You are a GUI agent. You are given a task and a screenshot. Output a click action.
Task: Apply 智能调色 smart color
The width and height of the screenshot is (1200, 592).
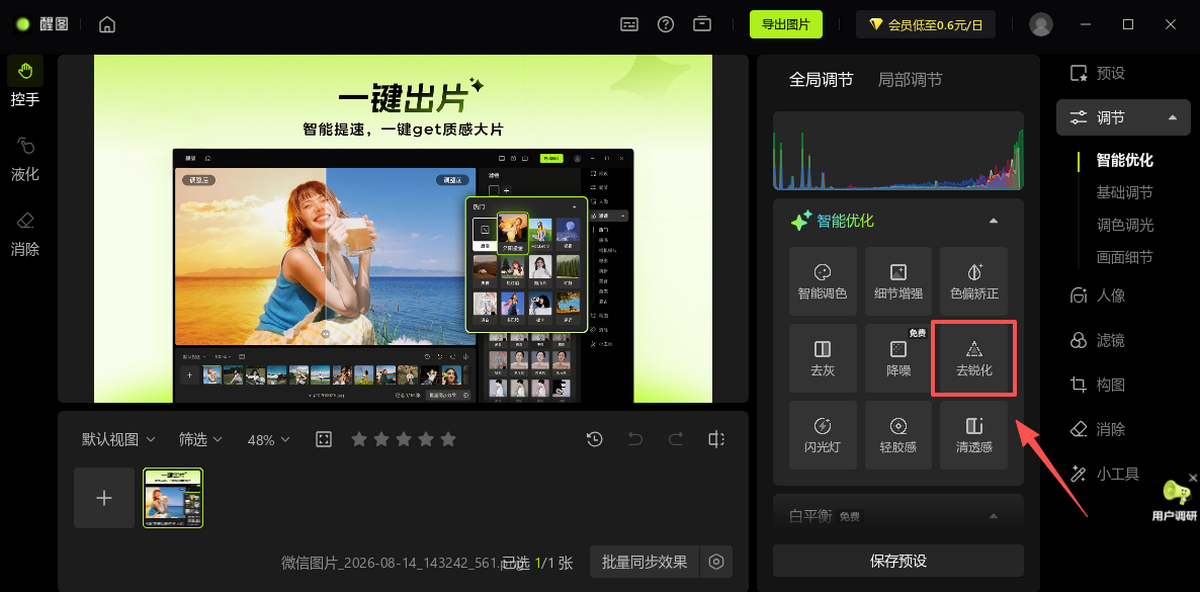tap(822, 282)
